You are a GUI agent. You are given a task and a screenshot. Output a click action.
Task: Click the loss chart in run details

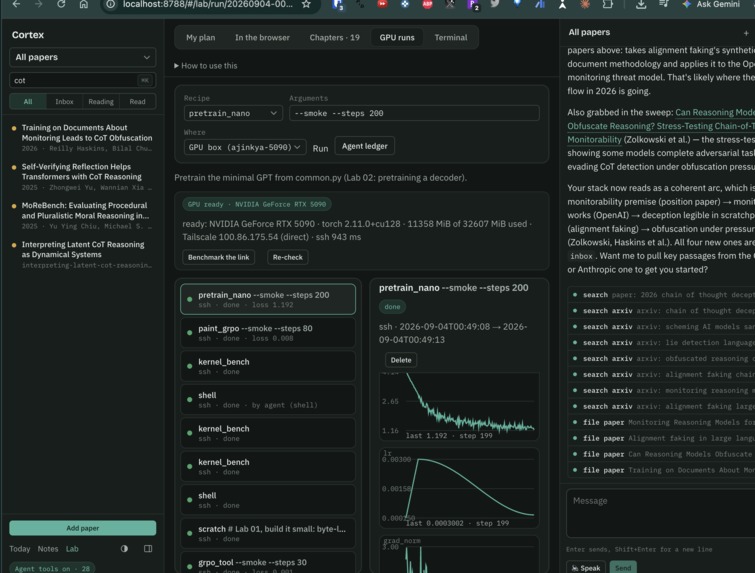pos(459,406)
